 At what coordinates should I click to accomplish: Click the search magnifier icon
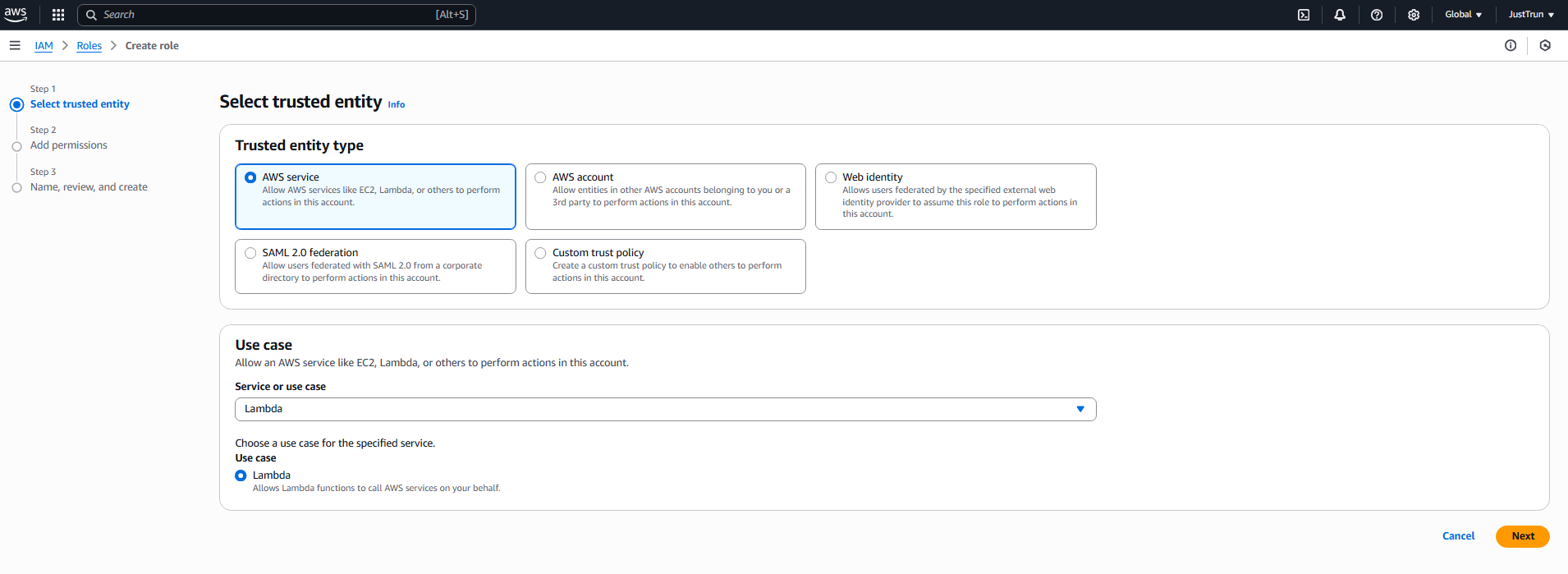point(92,15)
